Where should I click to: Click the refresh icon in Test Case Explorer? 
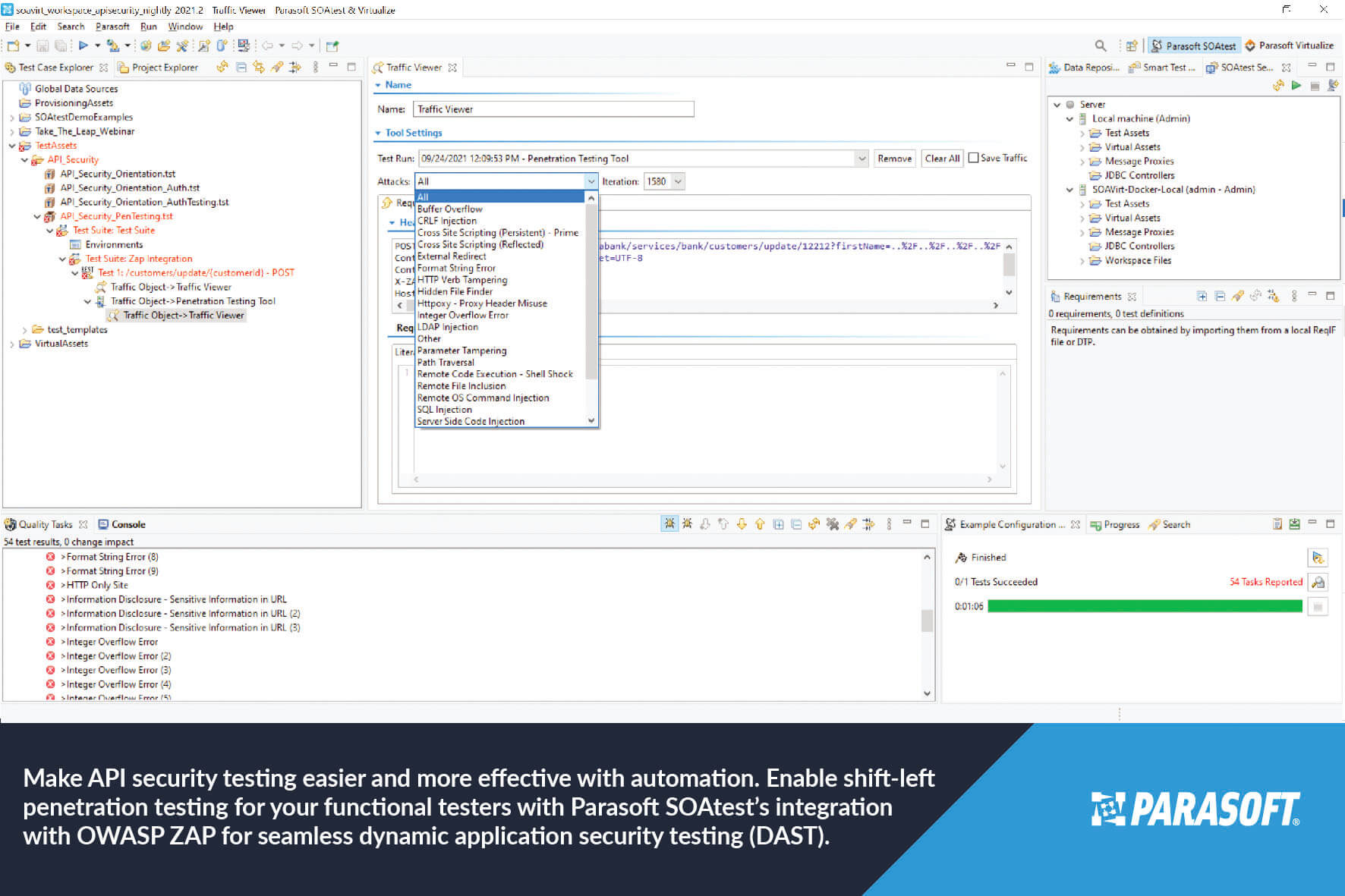[222, 68]
